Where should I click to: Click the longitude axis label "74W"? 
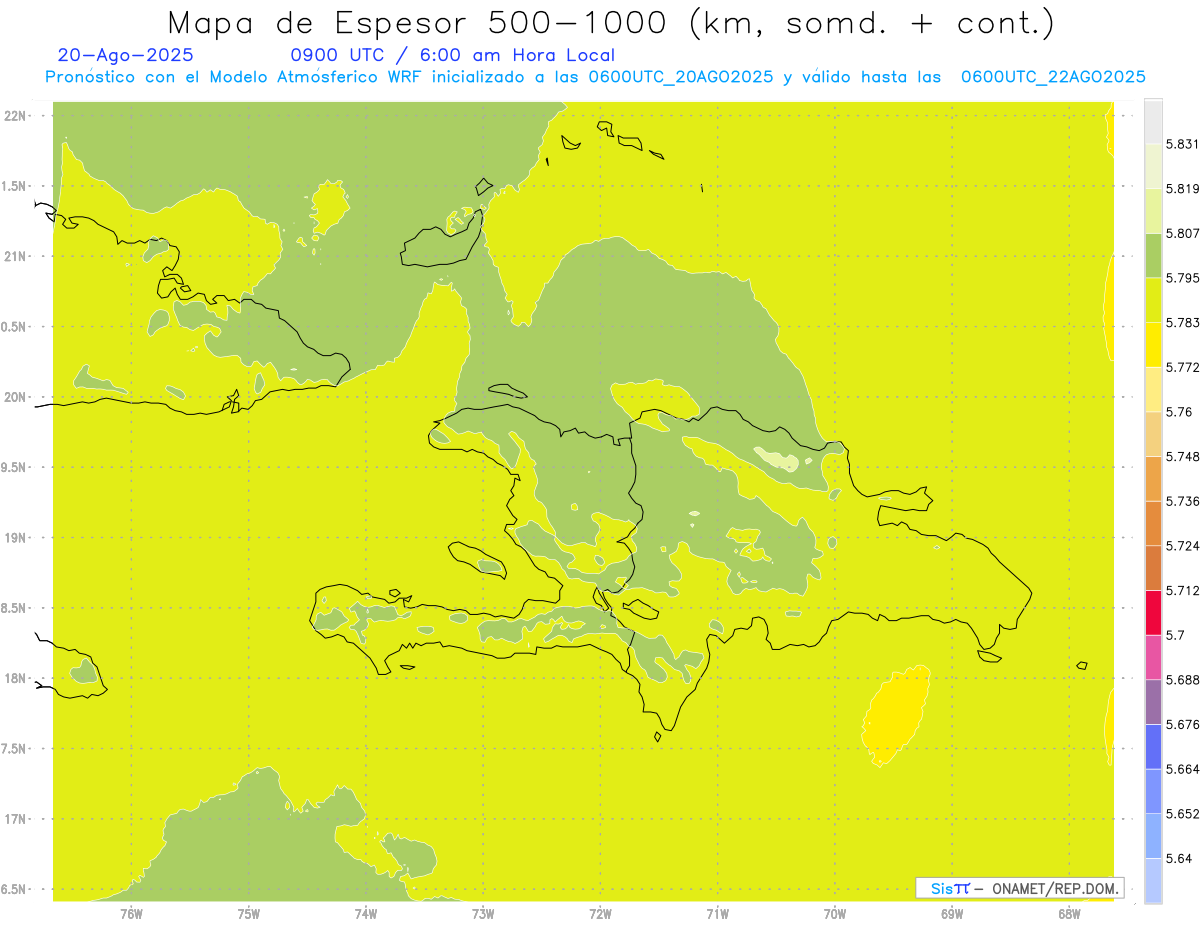pyautogui.click(x=365, y=914)
